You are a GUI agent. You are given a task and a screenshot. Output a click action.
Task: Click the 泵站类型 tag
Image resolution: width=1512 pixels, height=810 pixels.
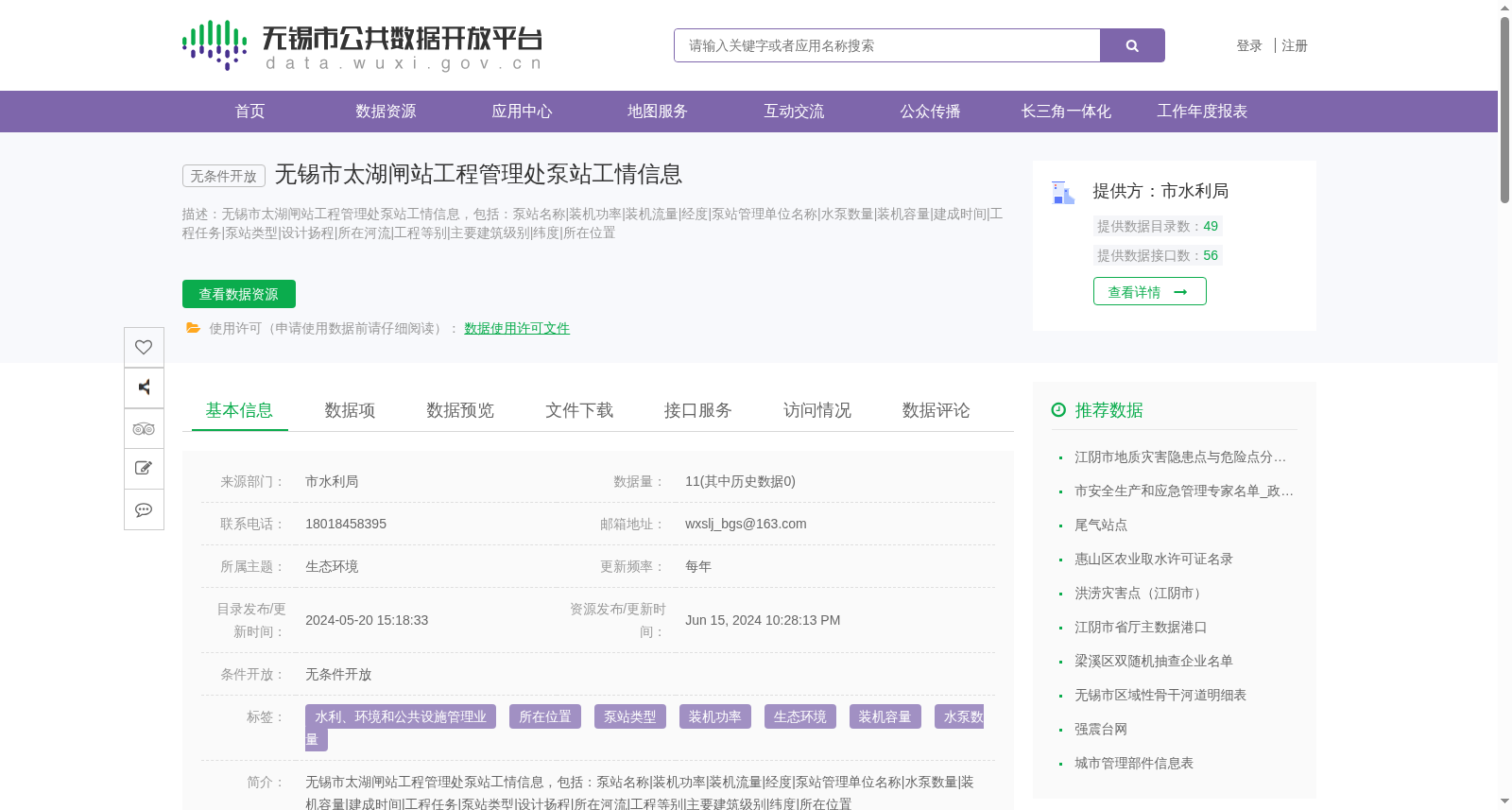pos(630,716)
